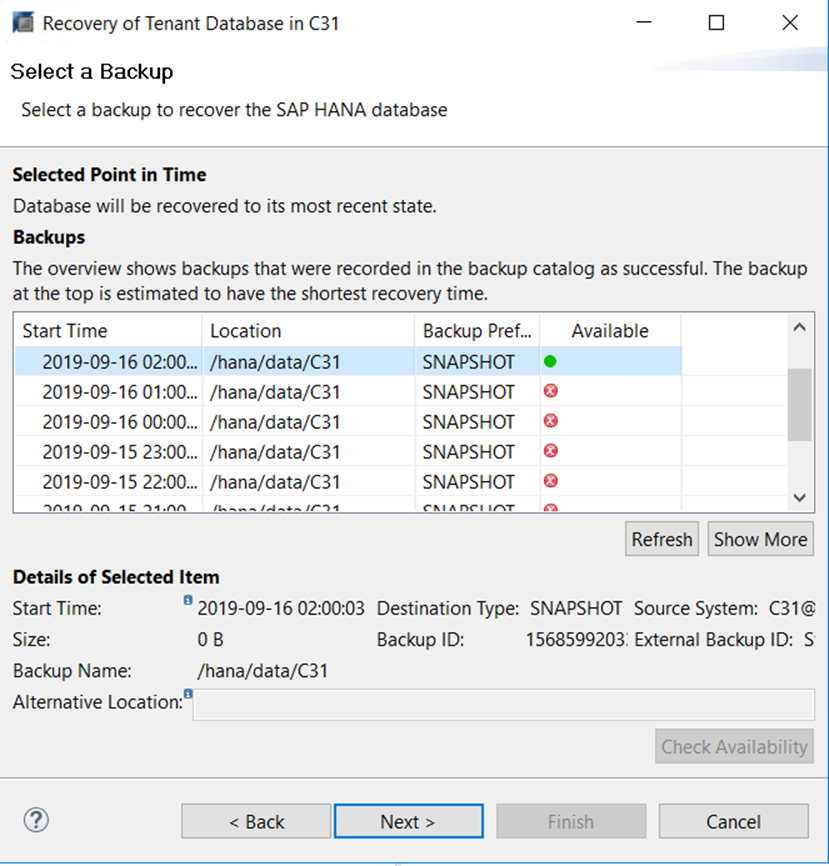Open the help question mark icon
829x866 pixels.
[x=36, y=820]
